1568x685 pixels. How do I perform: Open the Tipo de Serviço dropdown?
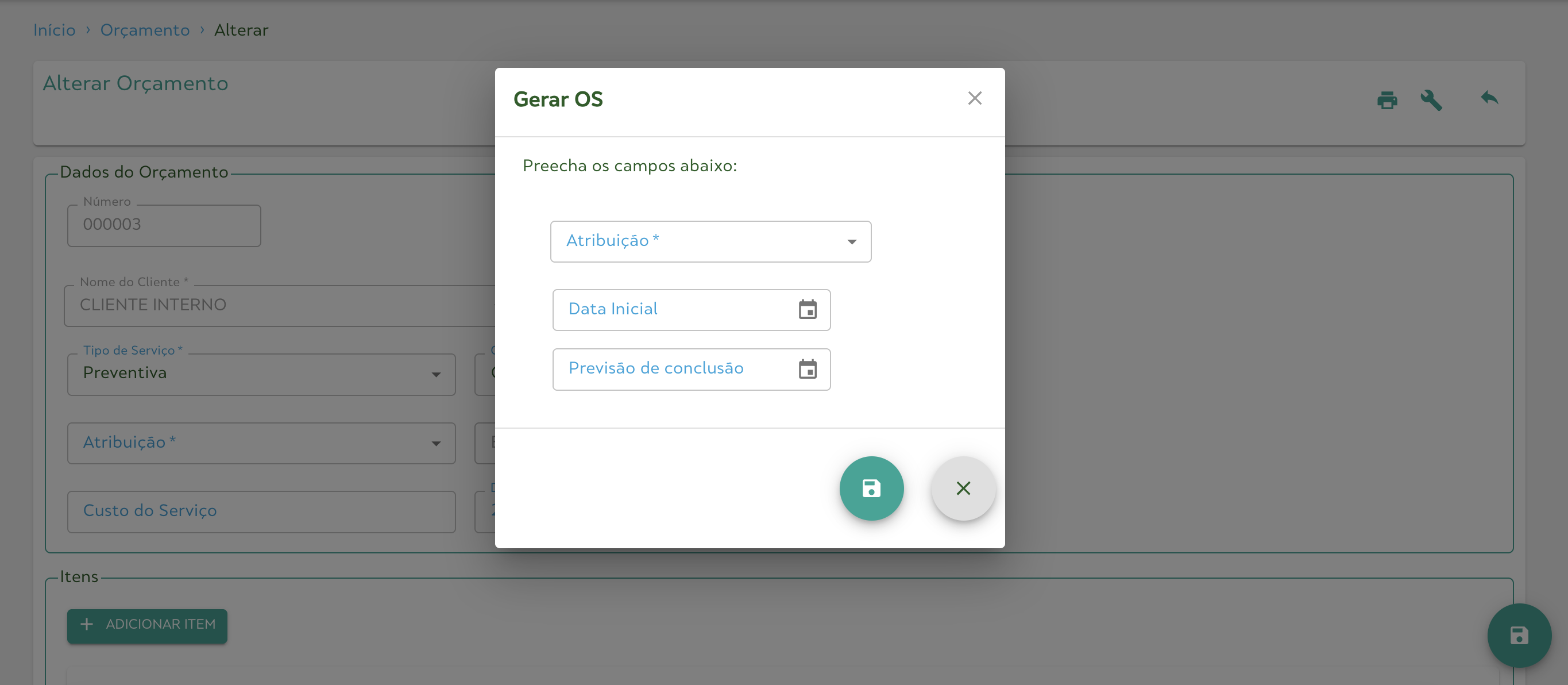pyautogui.click(x=261, y=374)
